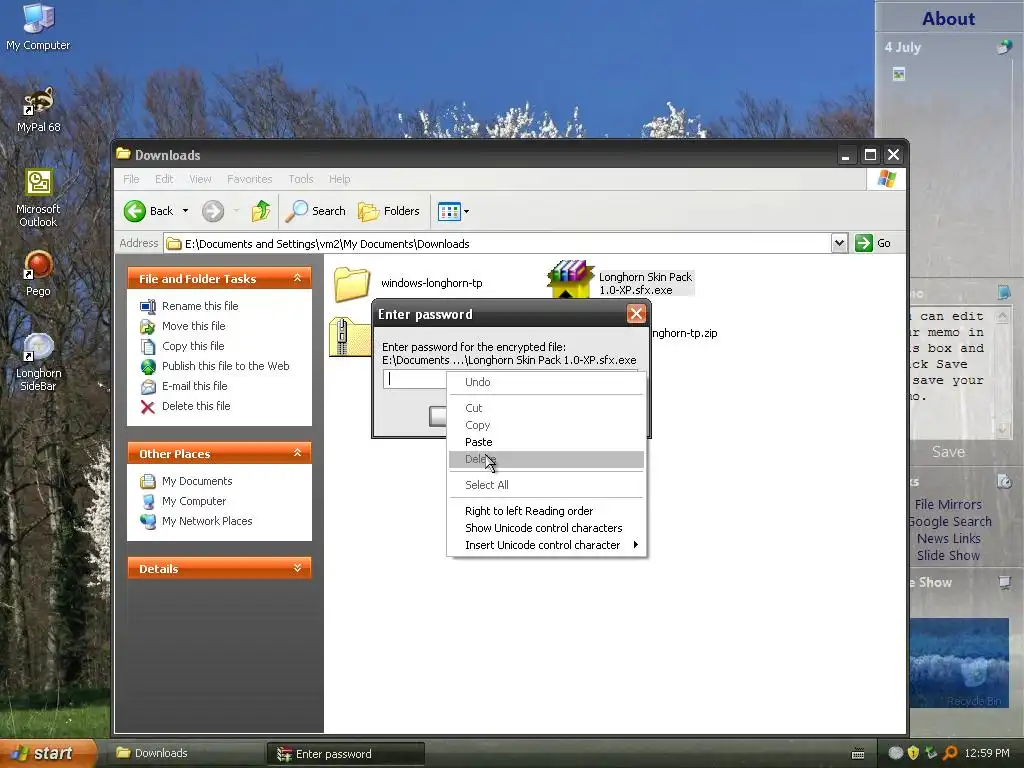Expand the Address bar dropdown
1024x768 pixels.
(x=839, y=243)
